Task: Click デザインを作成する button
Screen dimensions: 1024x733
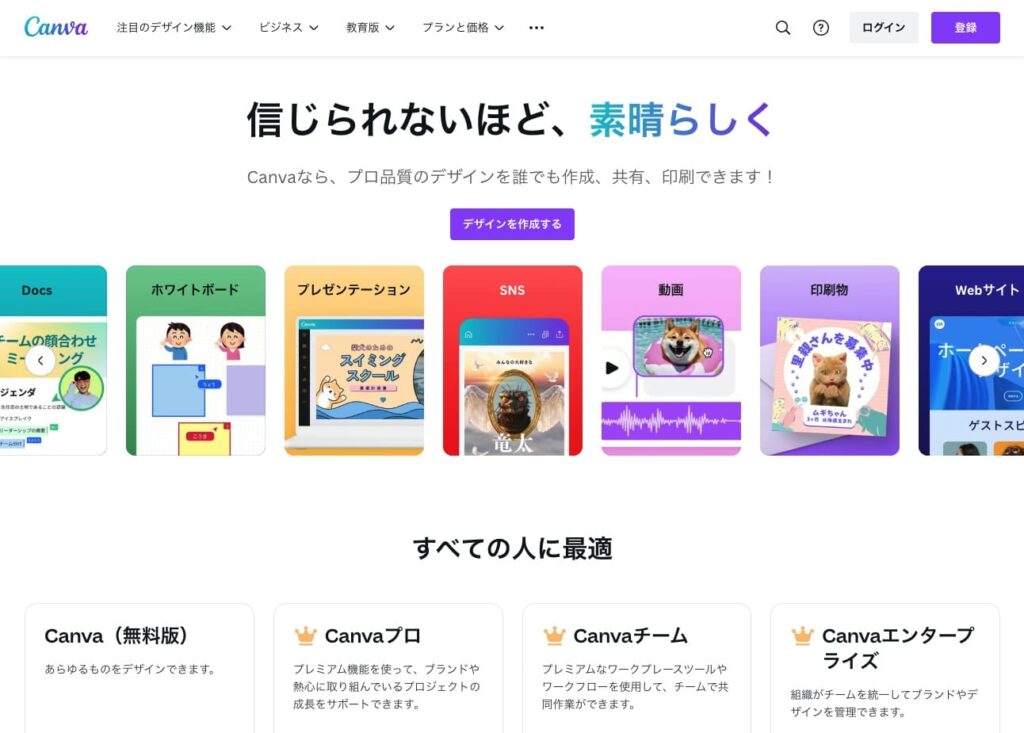Action: pyautogui.click(x=512, y=224)
